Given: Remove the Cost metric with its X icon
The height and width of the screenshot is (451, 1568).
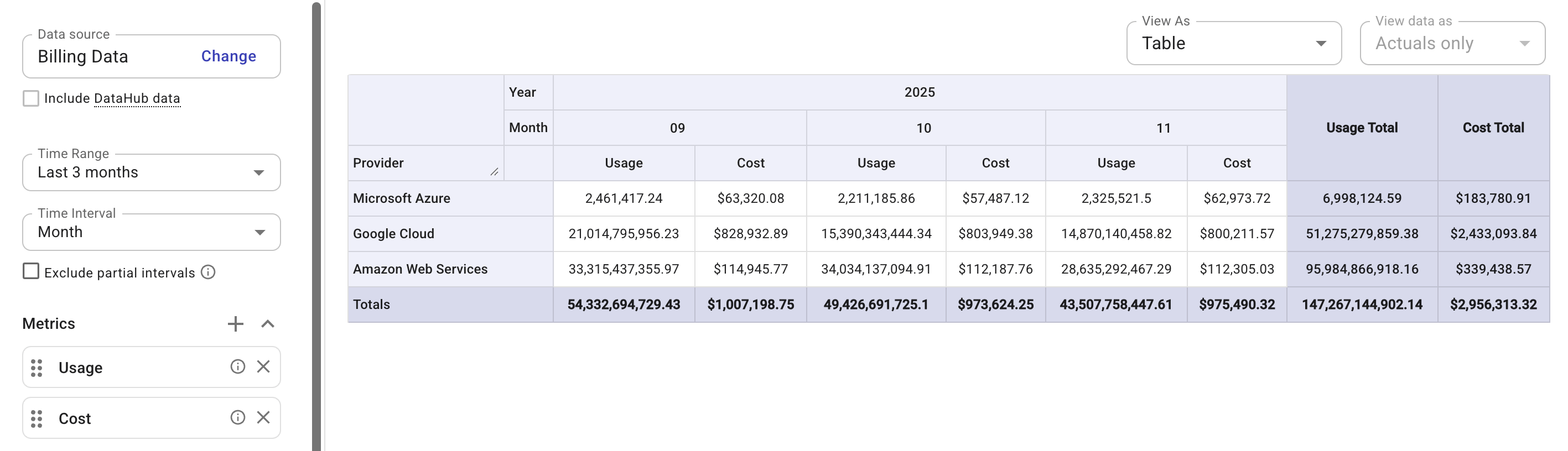Looking at the screenshot, I should click(263, 418).
